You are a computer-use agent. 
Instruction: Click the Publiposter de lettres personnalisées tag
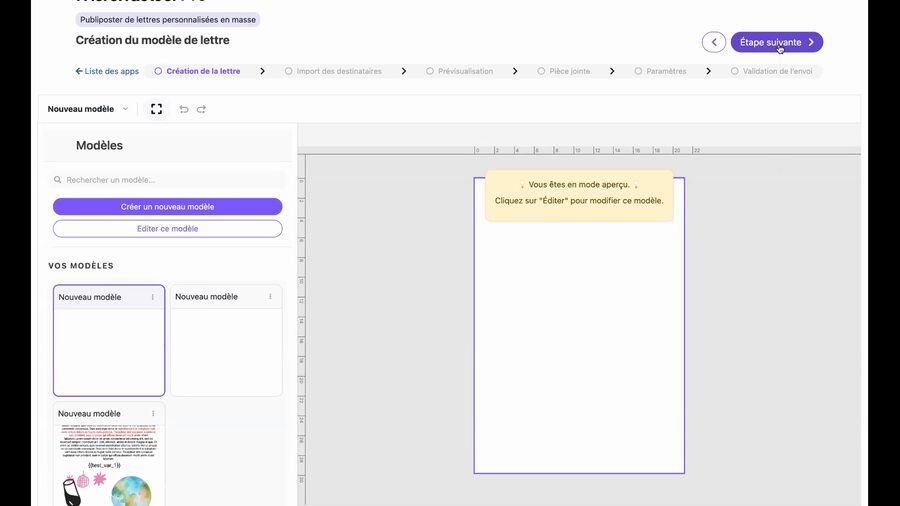(x=168, y=20)
